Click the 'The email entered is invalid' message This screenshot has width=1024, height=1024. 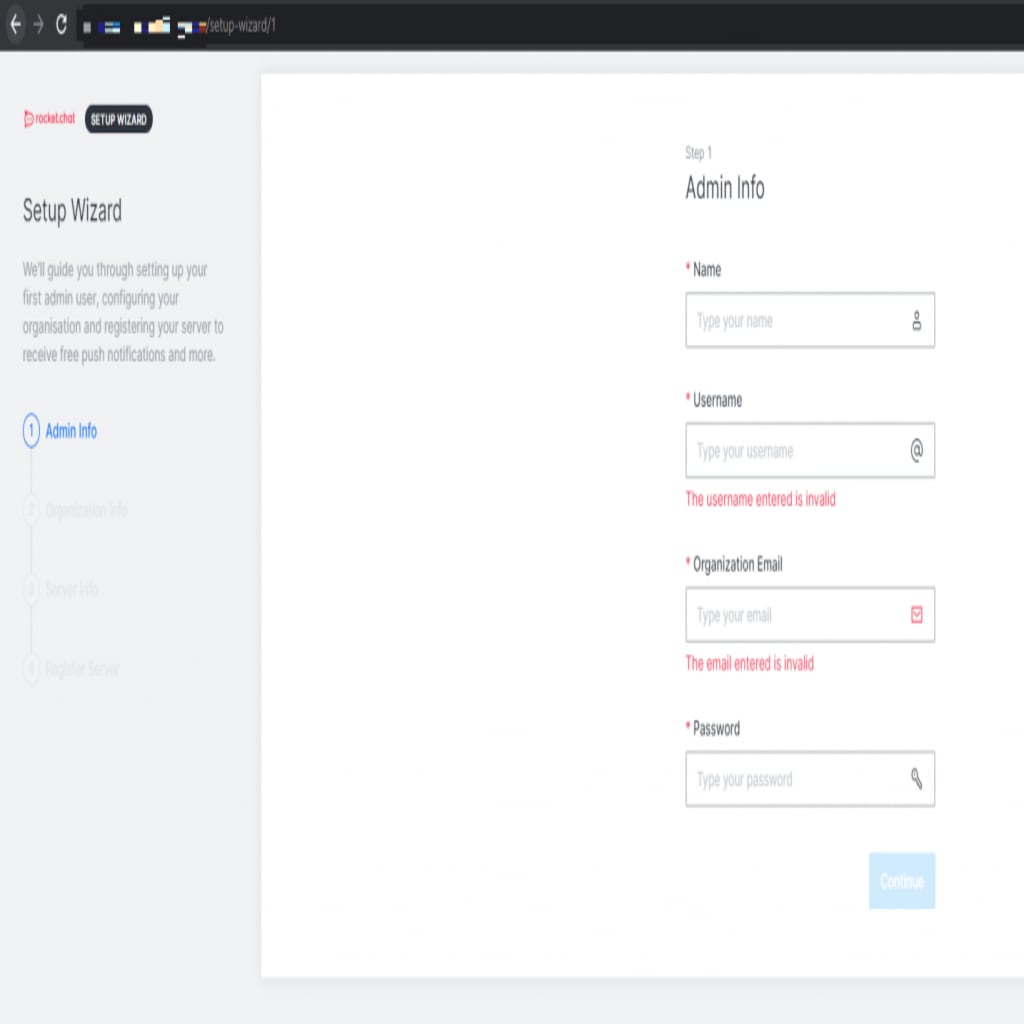[x=750, y=664]
